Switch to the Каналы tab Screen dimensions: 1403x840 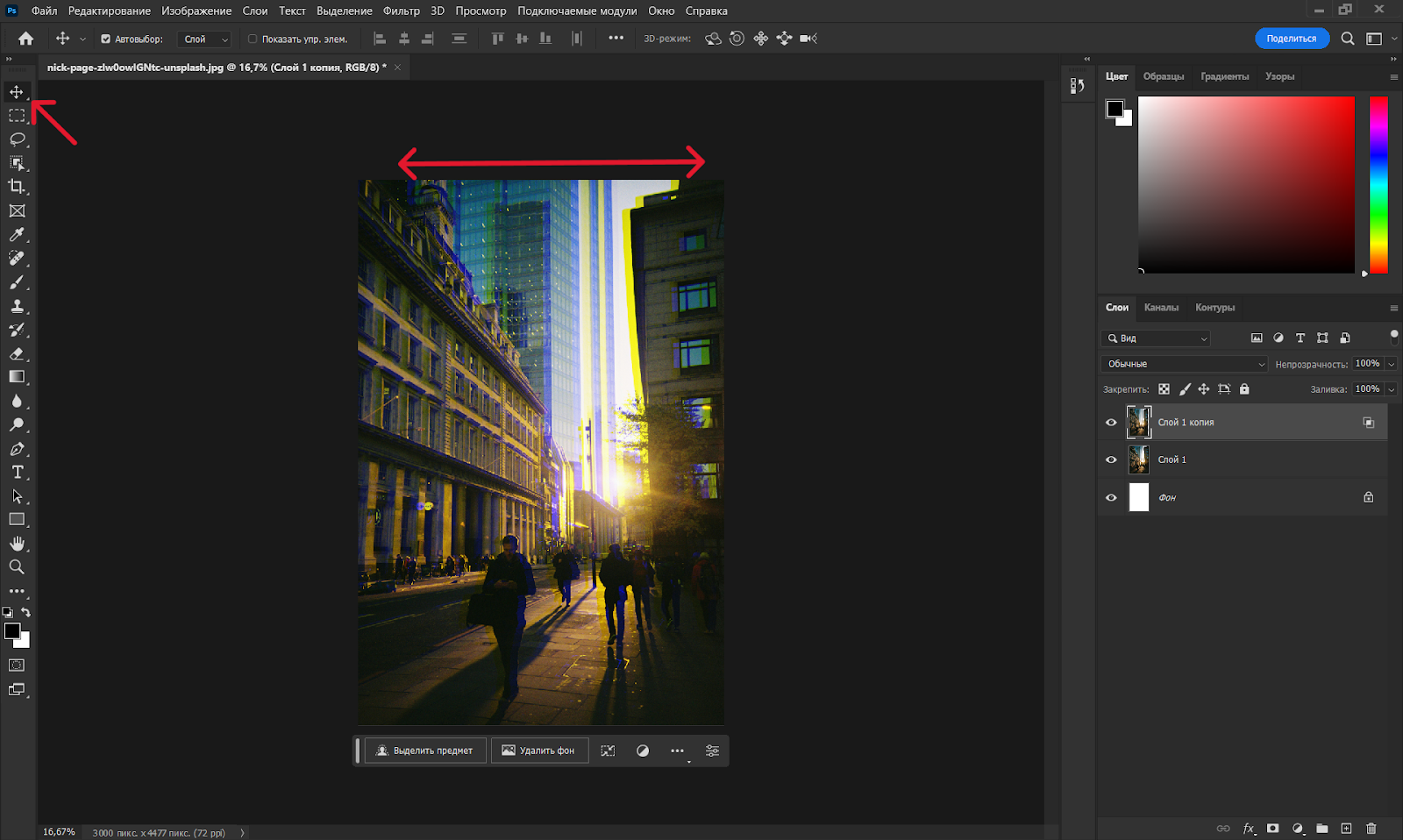pos(1162,308)
